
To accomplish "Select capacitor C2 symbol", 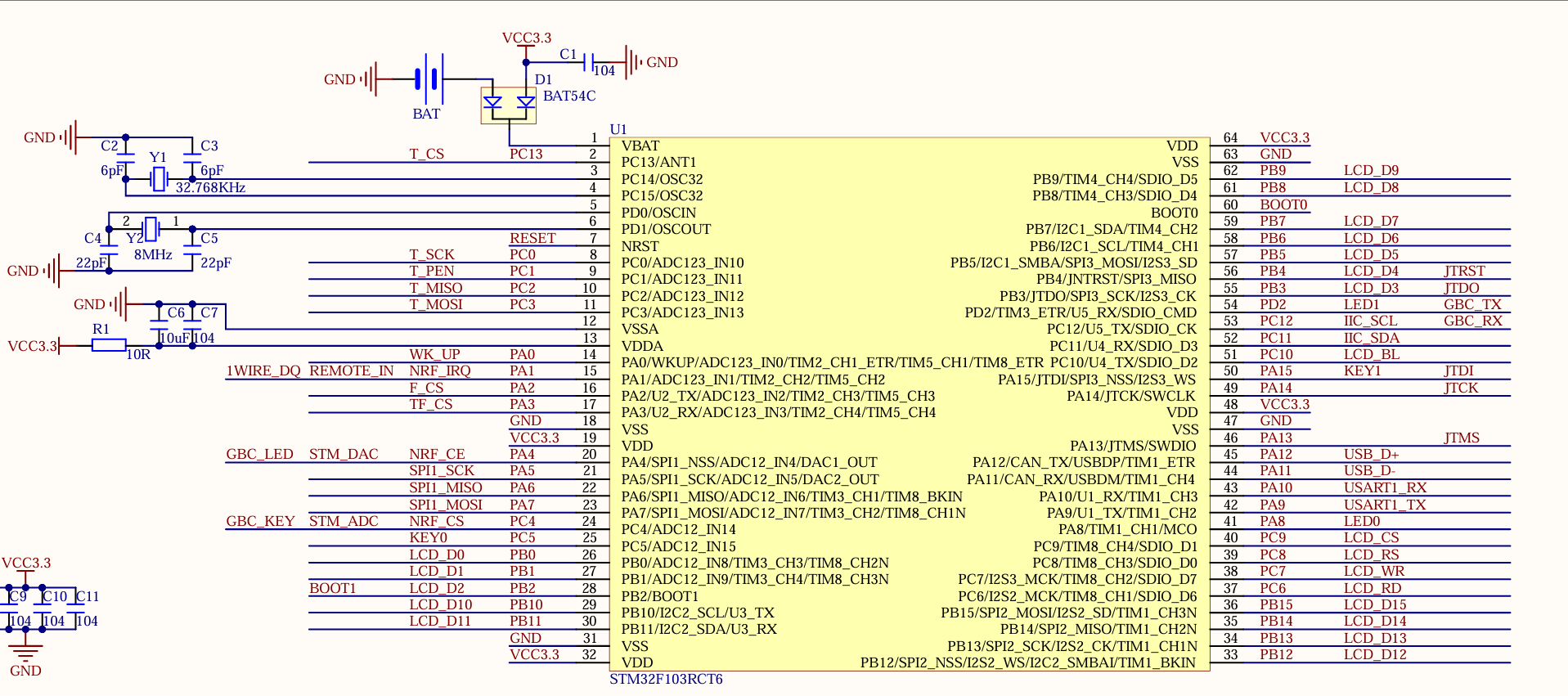I will (125, 158).
